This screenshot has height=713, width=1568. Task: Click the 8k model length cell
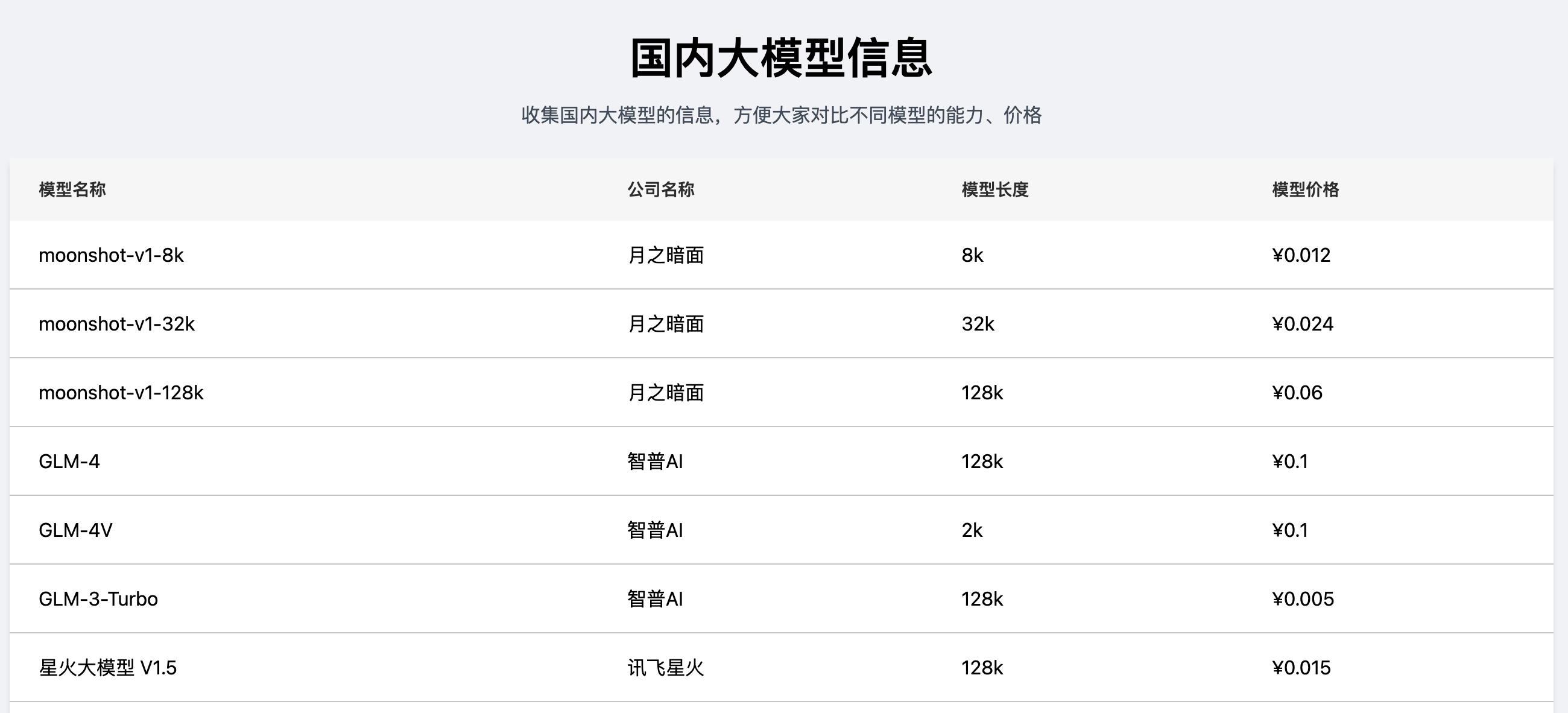[x=972, y=255]
